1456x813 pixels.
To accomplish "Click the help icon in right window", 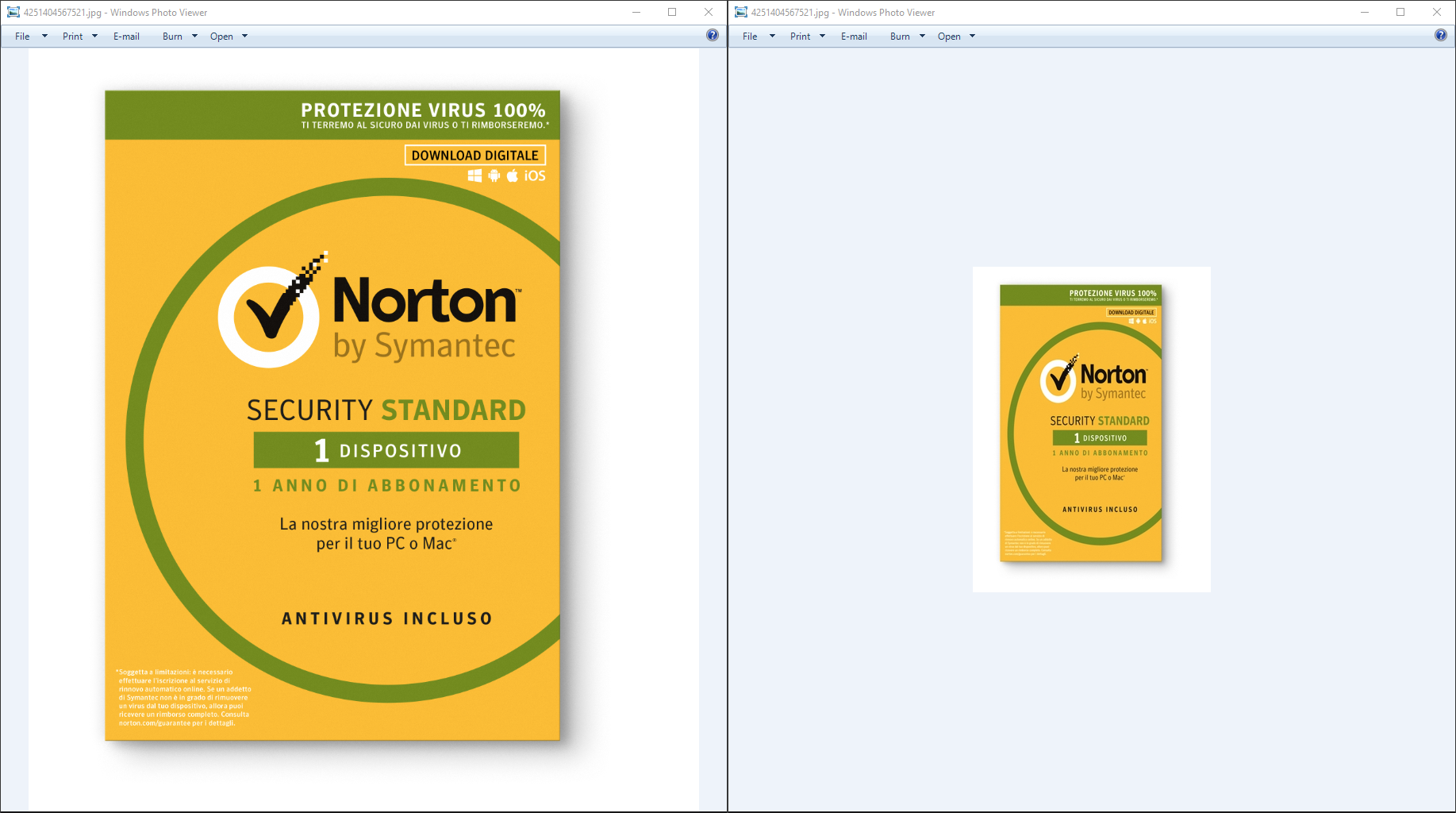I will coord(1441,35).
